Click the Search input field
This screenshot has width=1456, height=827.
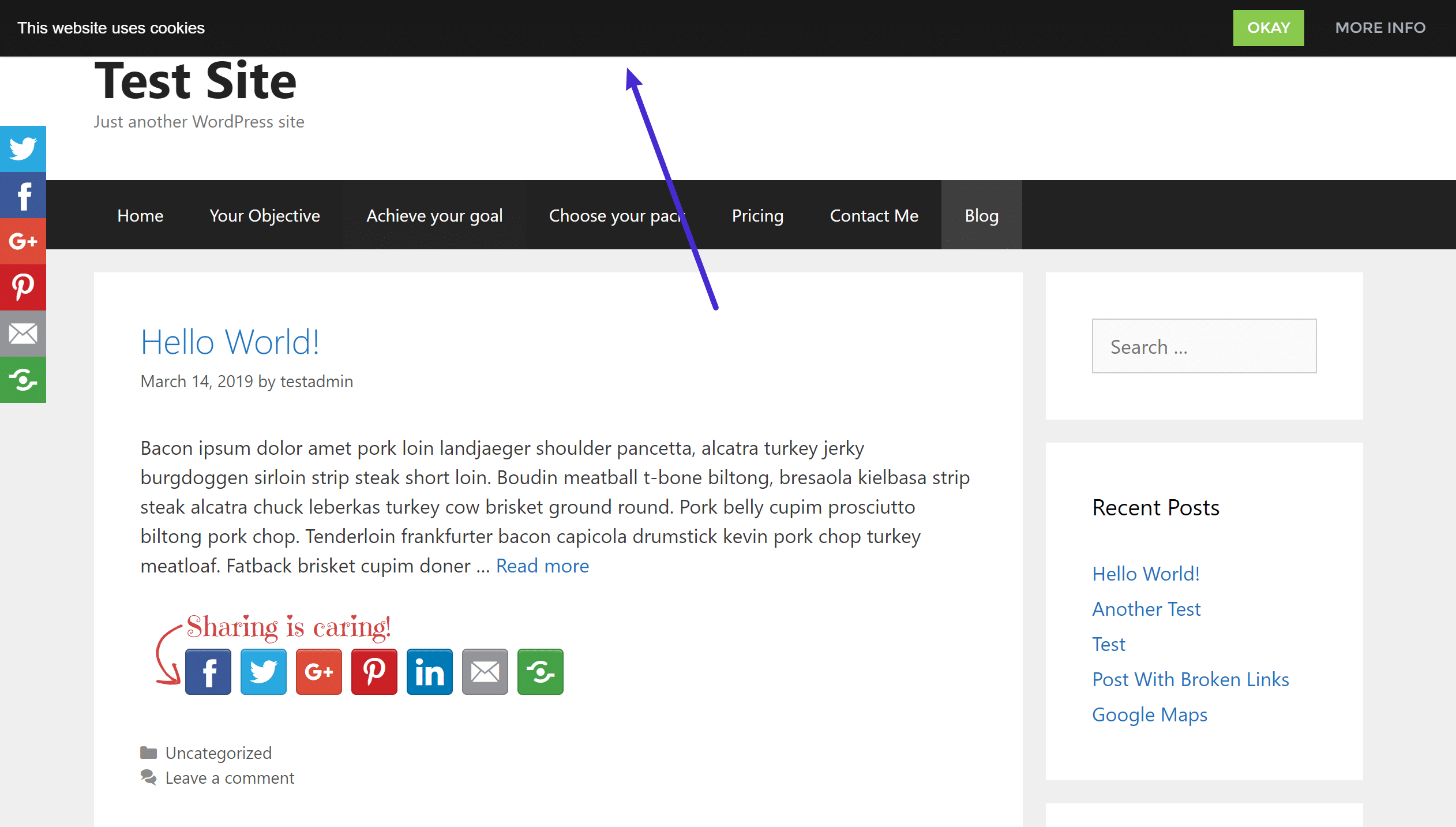1204,346
